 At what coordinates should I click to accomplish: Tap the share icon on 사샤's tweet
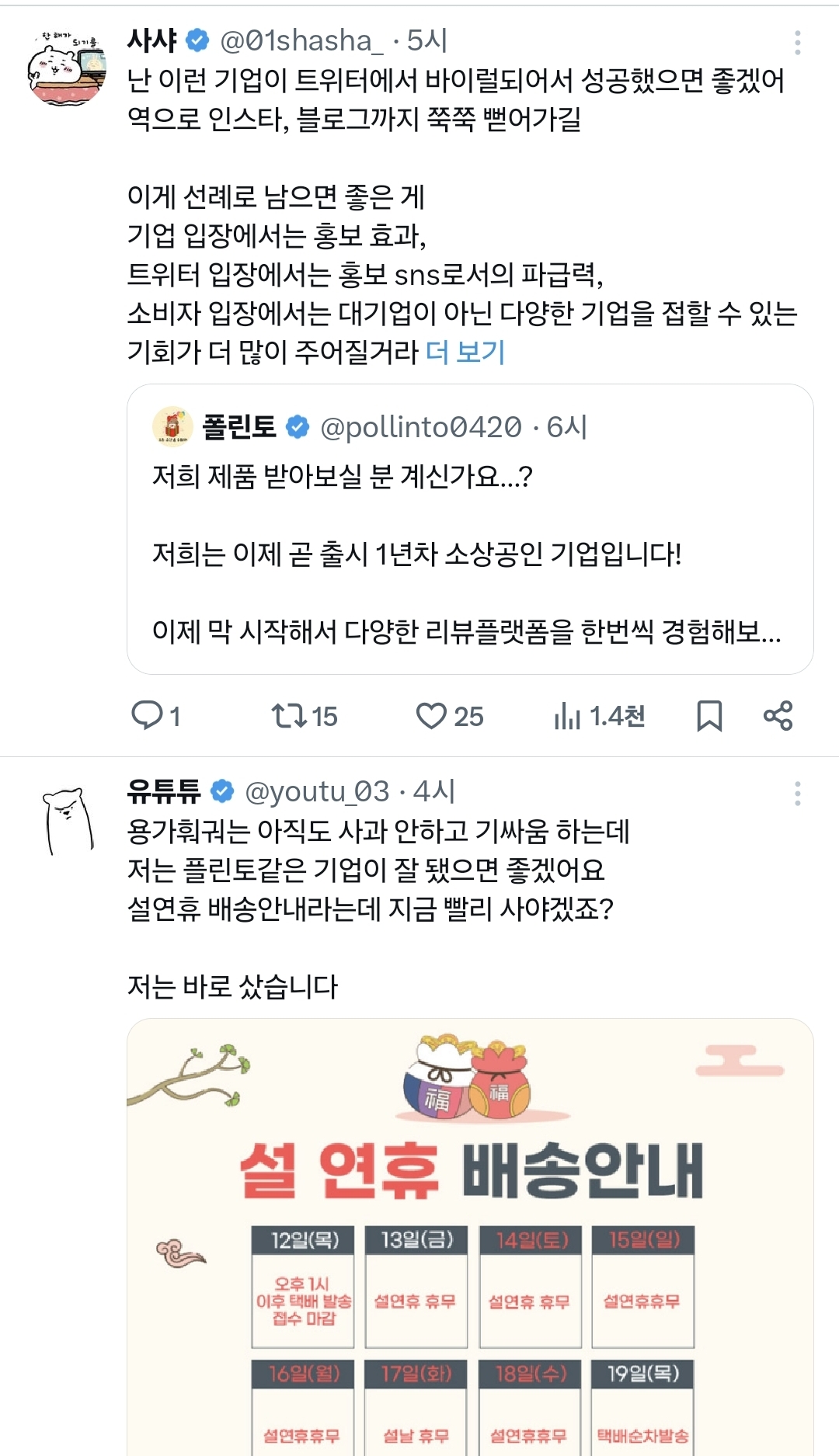click(778, 715)
